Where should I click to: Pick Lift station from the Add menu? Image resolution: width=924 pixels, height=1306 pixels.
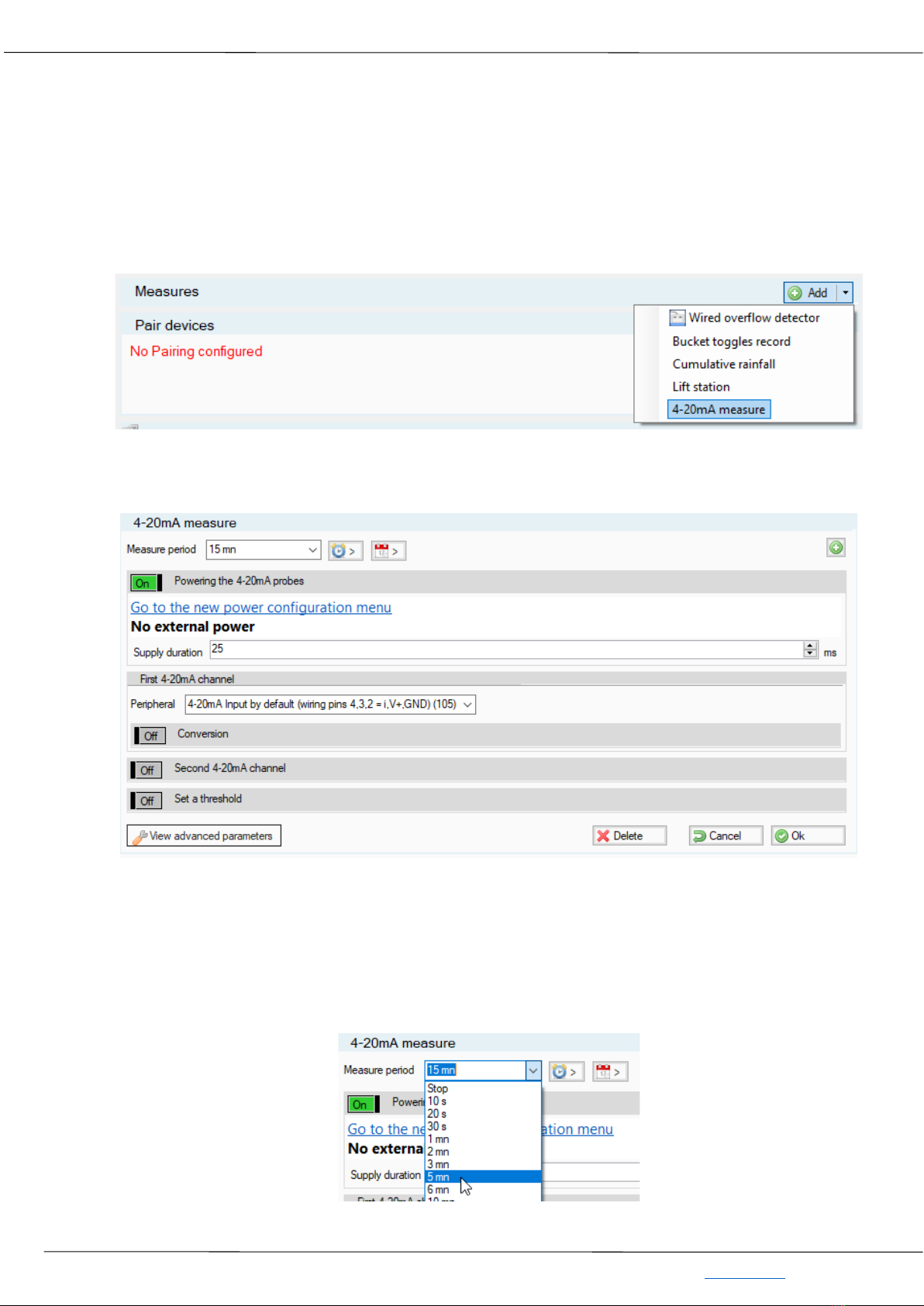tap(701, 387)
